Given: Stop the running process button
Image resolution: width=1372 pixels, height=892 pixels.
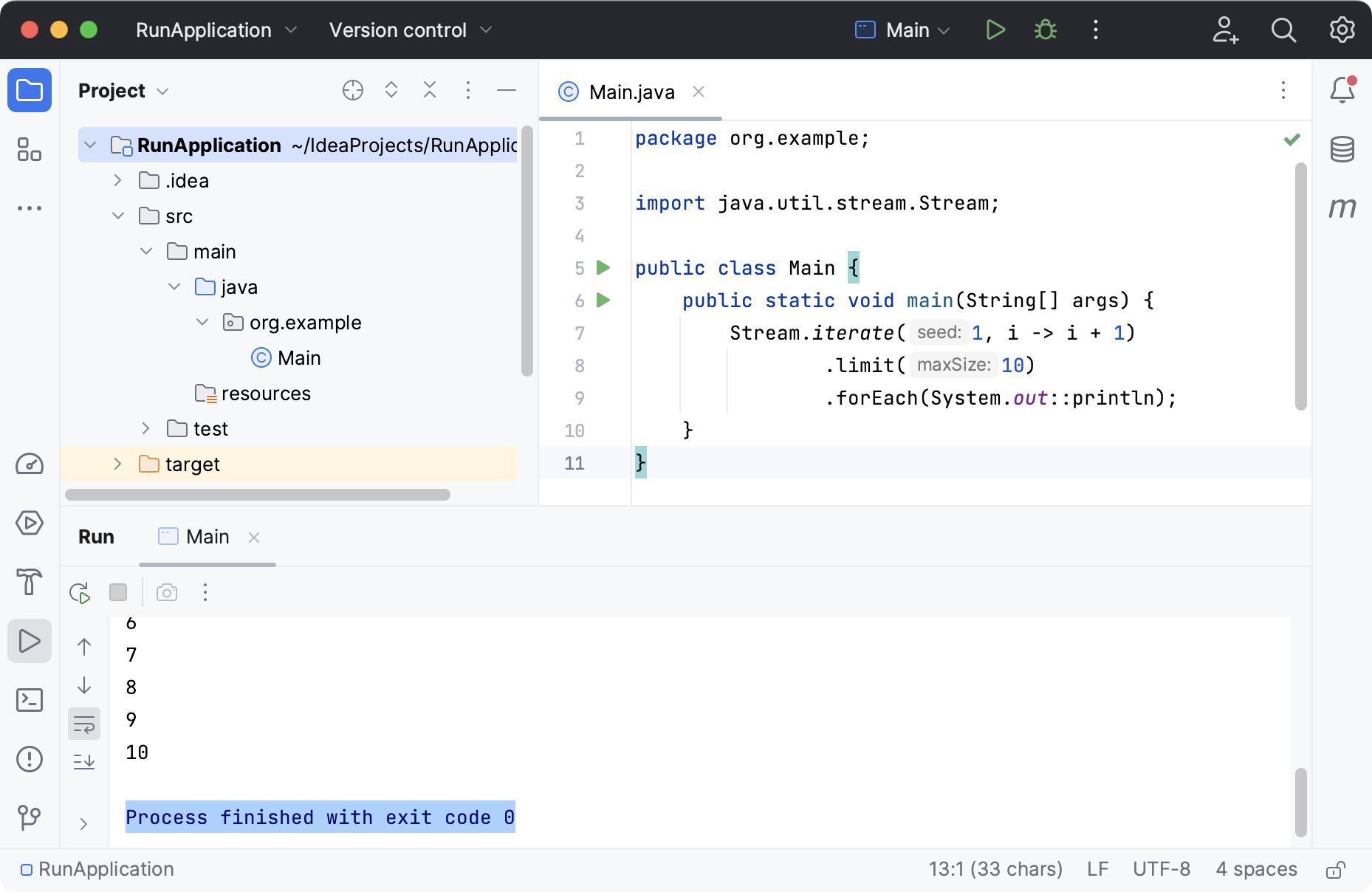Looking at the screenshot, I should click(118, 592).
